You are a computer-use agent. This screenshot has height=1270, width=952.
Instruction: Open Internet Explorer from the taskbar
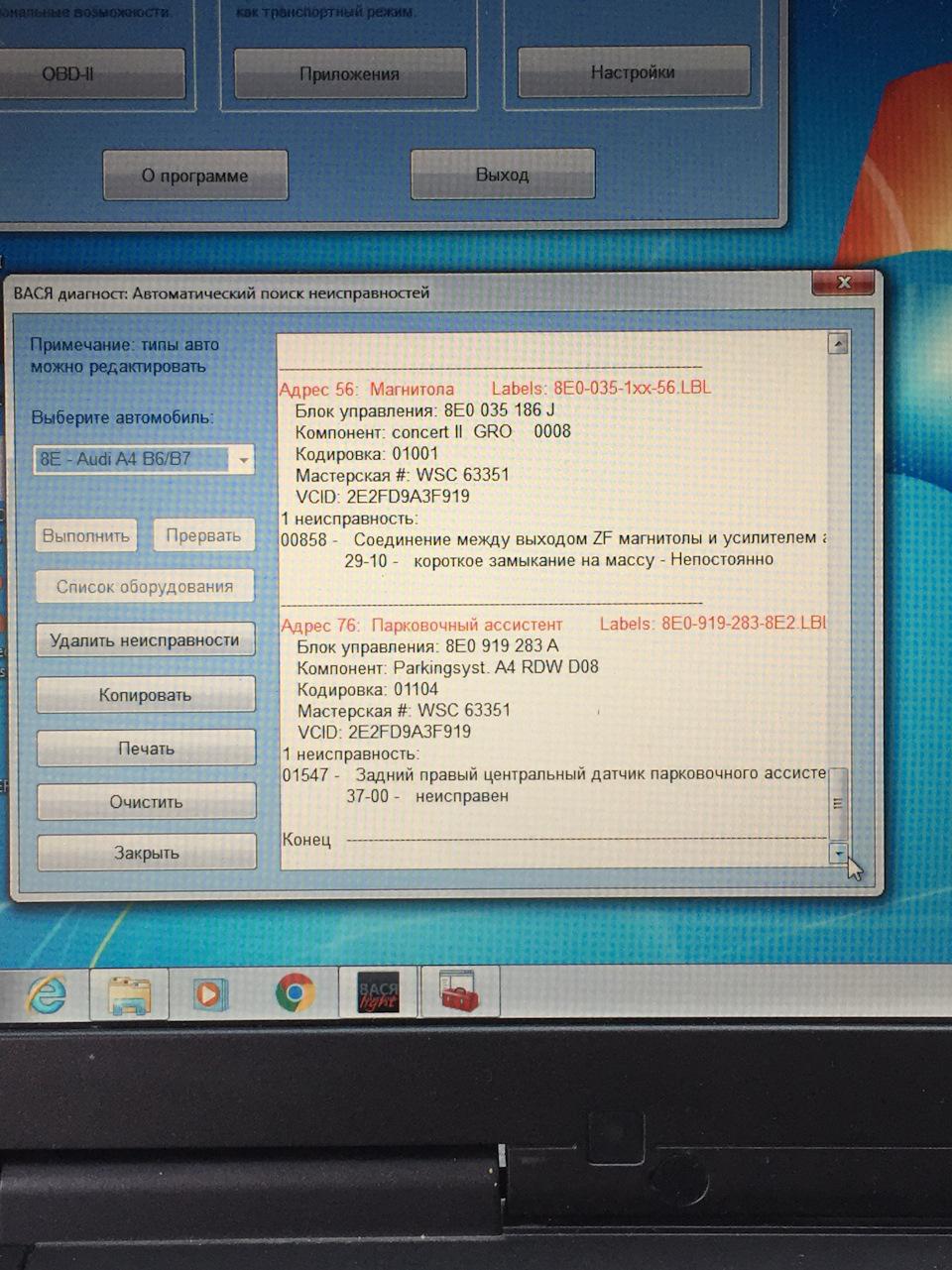[47, 993]
